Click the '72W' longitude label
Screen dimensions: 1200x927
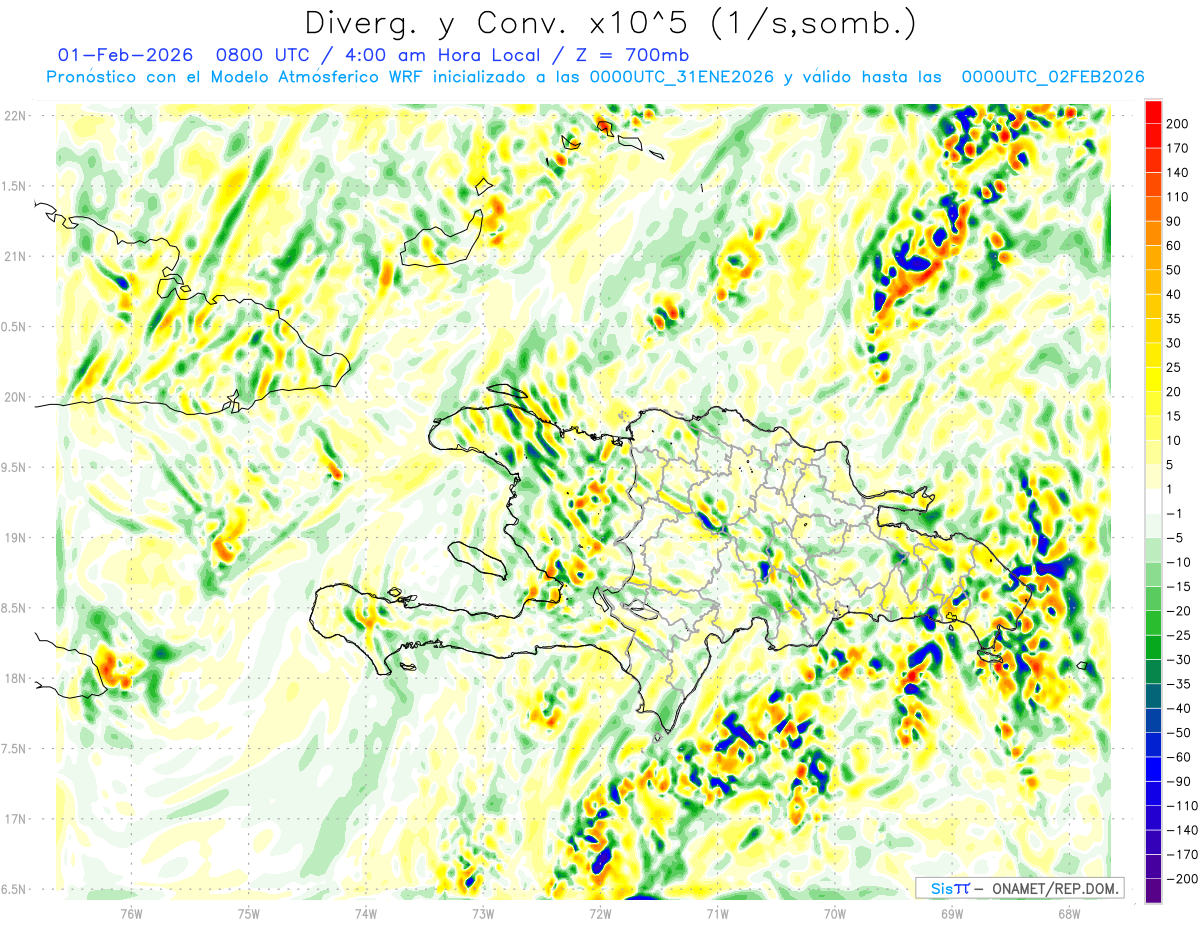click(x=600, y=913)
